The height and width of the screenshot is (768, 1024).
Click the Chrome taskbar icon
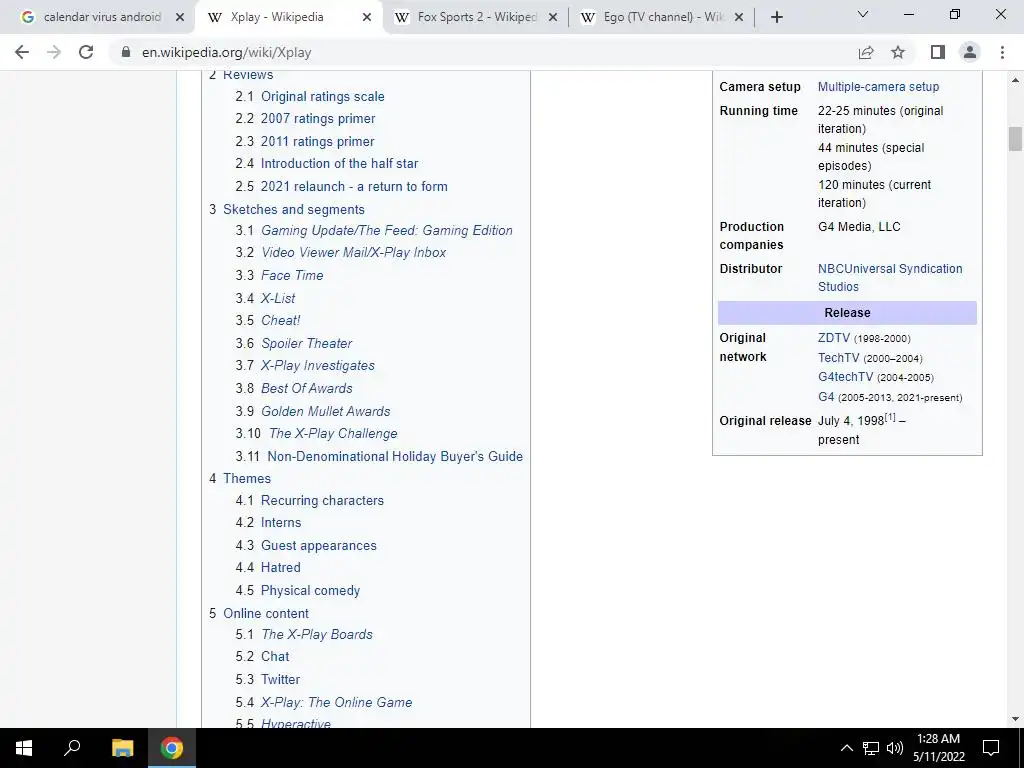click(x=172, y=748)
